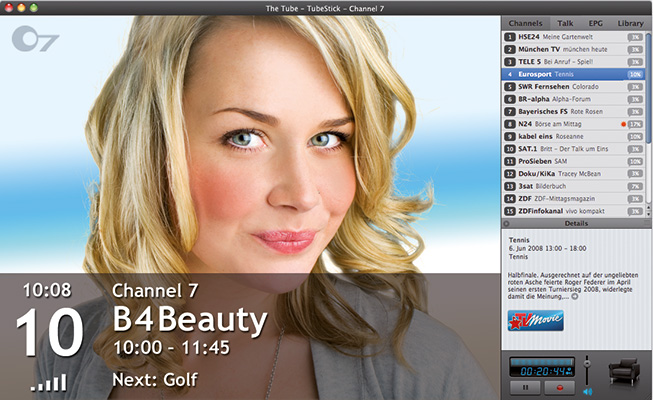Click the grip icon right of Details header
The image size is (653, 400).
click(647, 223)
